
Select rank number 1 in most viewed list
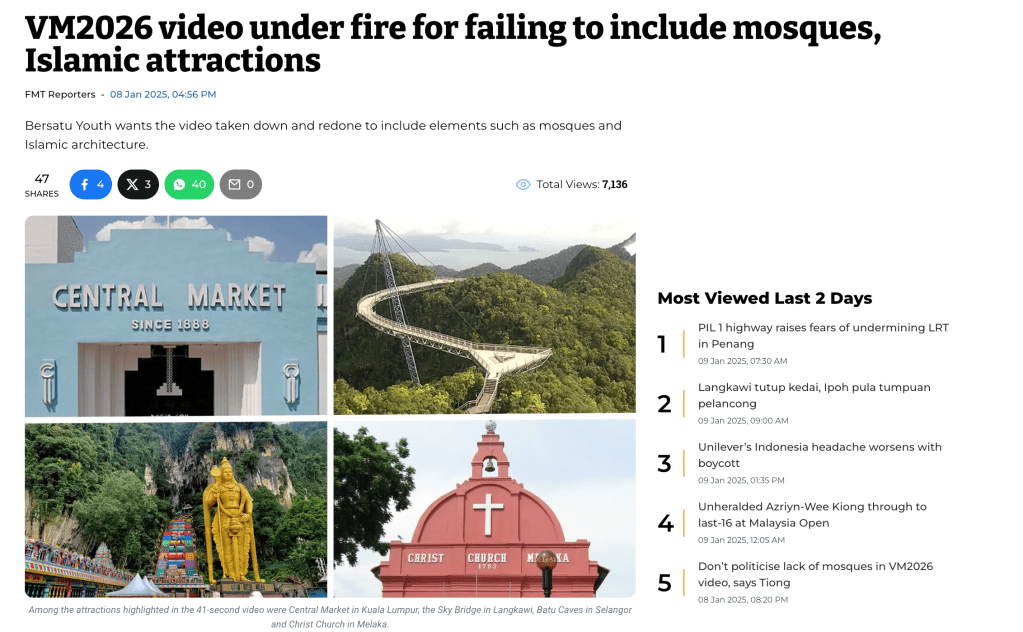662,344
